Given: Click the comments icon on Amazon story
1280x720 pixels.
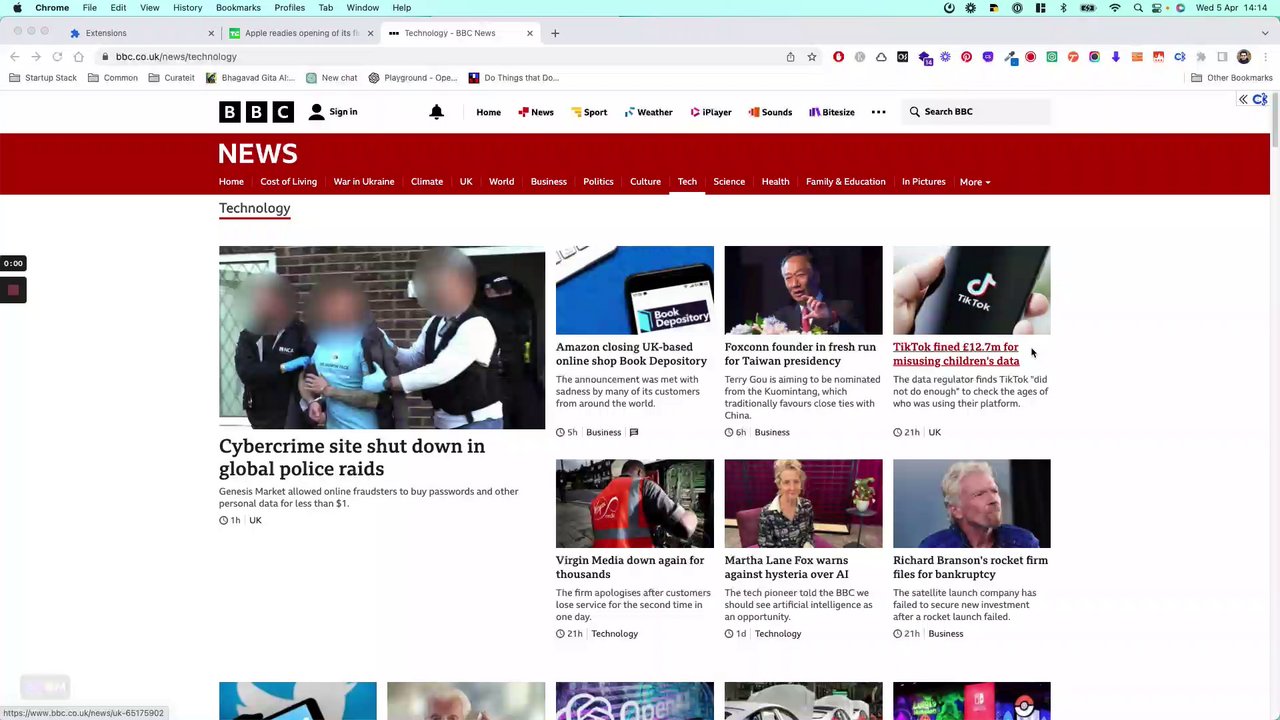Looking at the screenshot, I should click(633, 432).
